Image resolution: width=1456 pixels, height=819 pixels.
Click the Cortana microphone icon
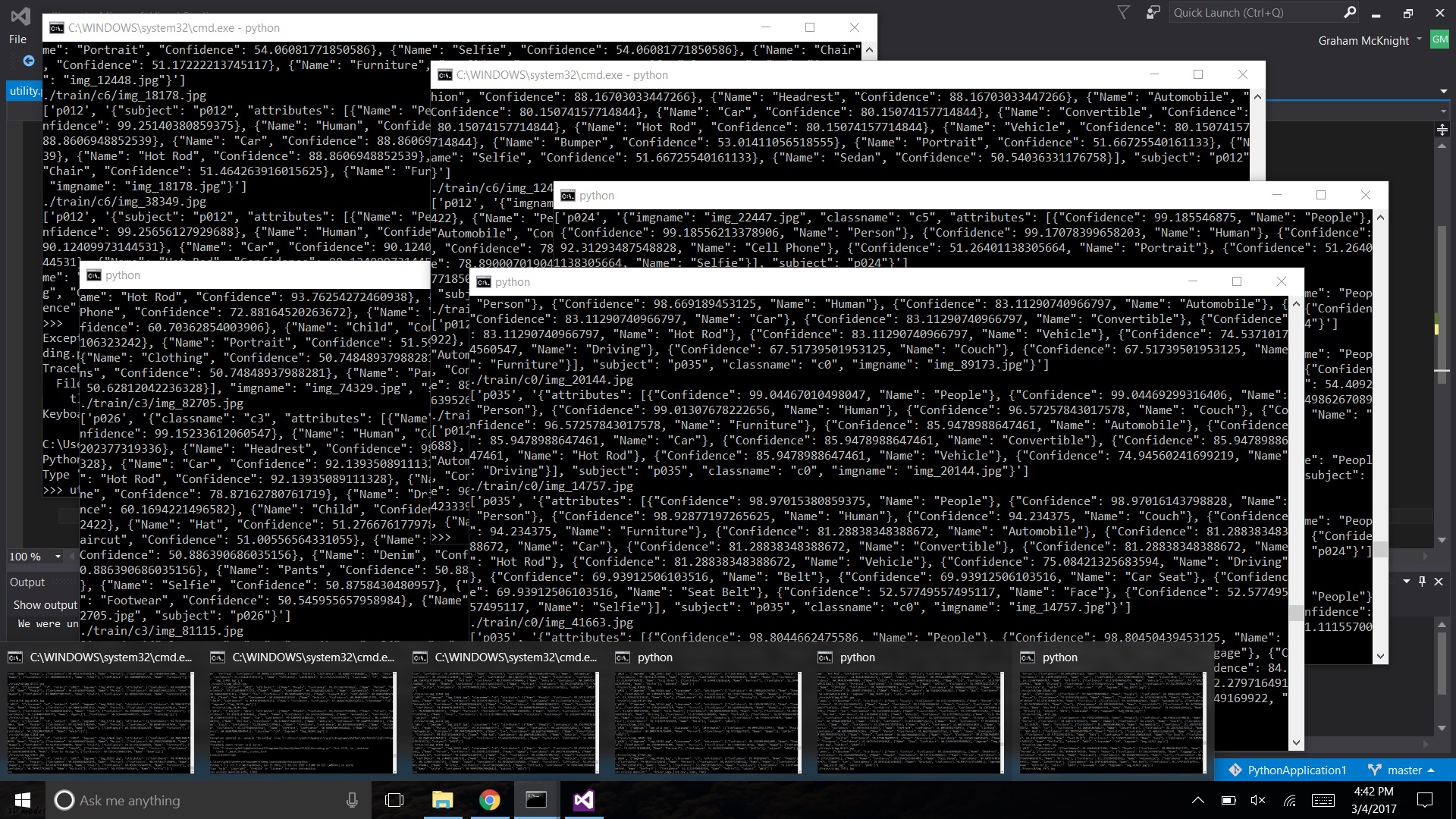click(352, 800)
